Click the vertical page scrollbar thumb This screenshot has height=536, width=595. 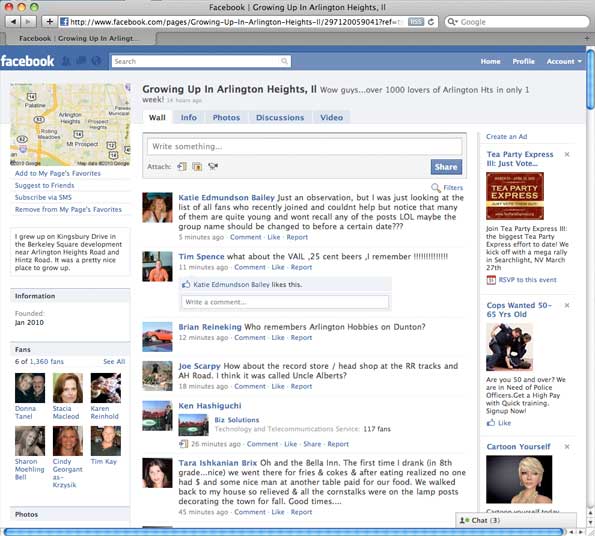tap(590, 79)
